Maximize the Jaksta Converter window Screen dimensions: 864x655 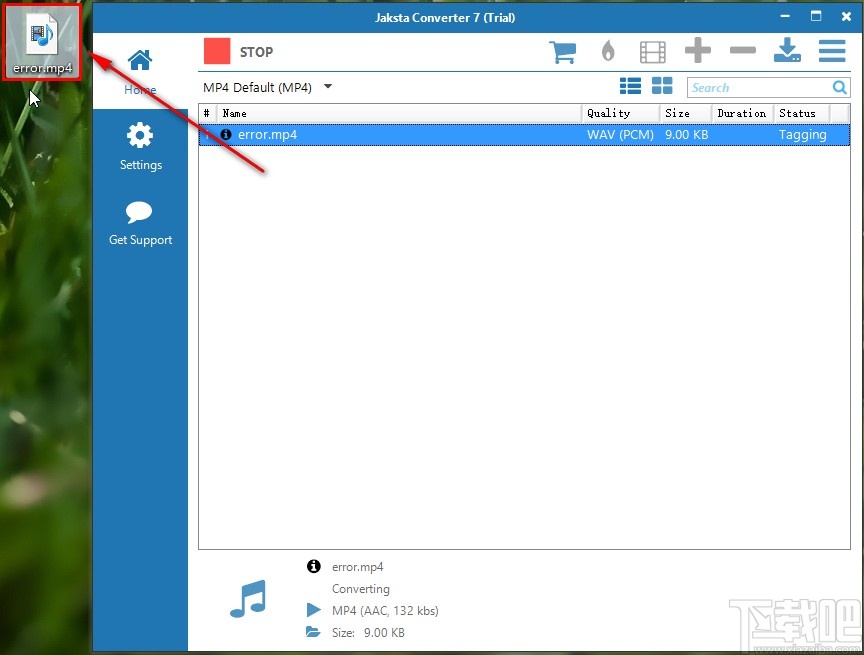816,16
